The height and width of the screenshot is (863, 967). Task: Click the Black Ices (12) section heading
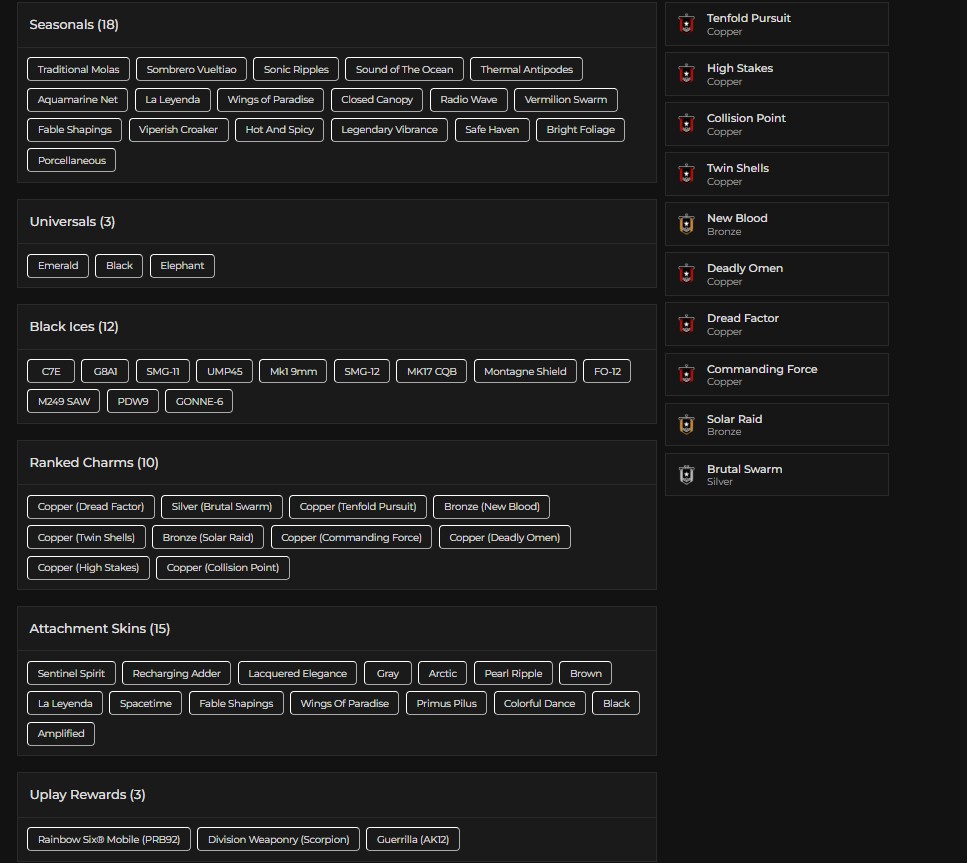point(74,327)
